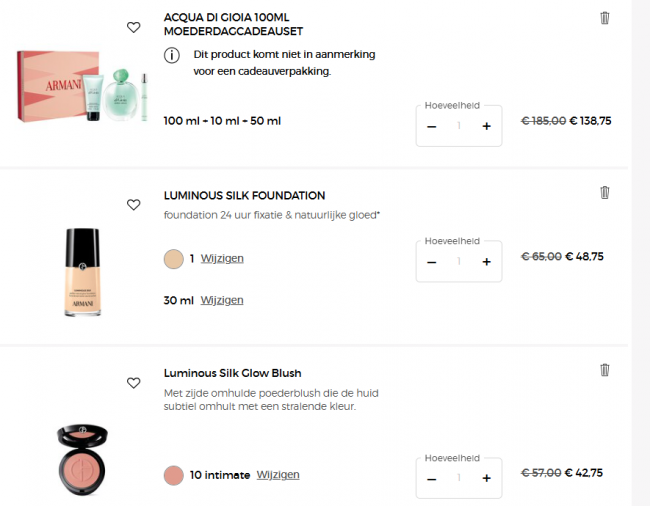Click the 10 intimate blush swatch
Viewport: 650px width, 506px height.
173,475
